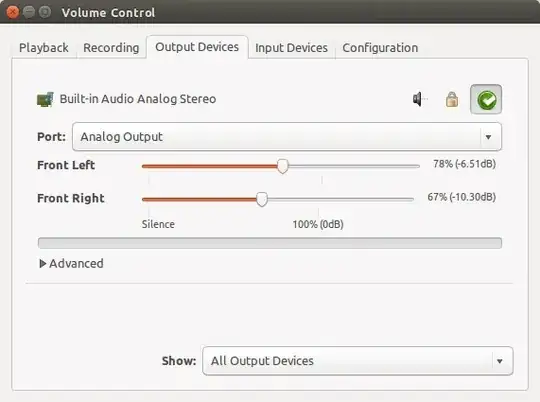This screenshot has height=402, width=540.
Task: Click the Front Left label
Action: click(x=66, y=165)
